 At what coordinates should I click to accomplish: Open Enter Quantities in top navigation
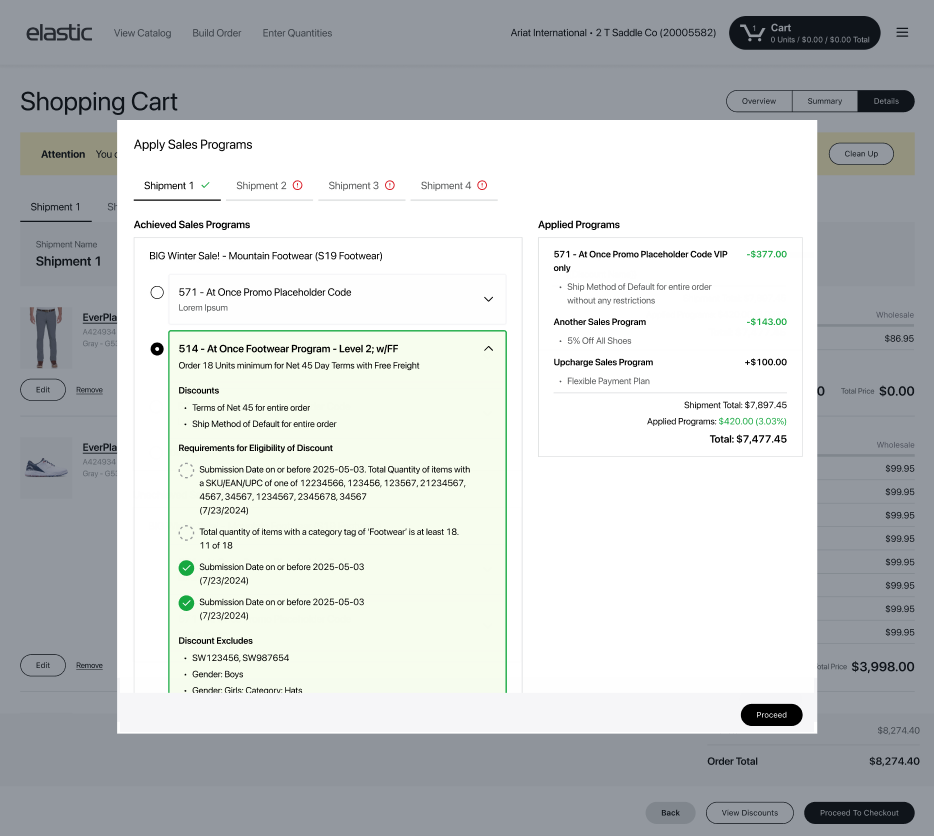pyautogui.click(x=297, y=33)
